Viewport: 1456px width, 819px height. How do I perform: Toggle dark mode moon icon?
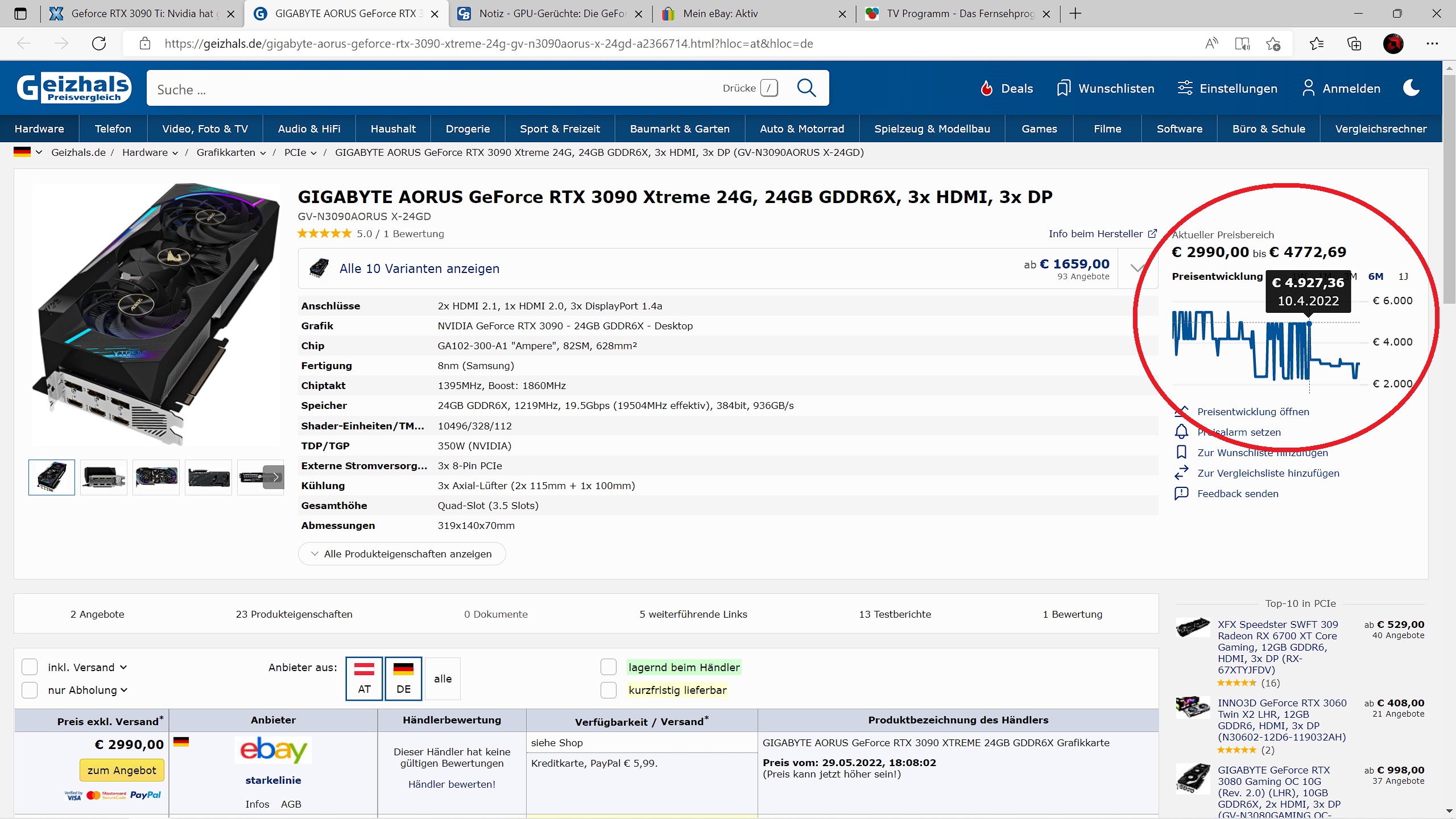[1411, 88]
